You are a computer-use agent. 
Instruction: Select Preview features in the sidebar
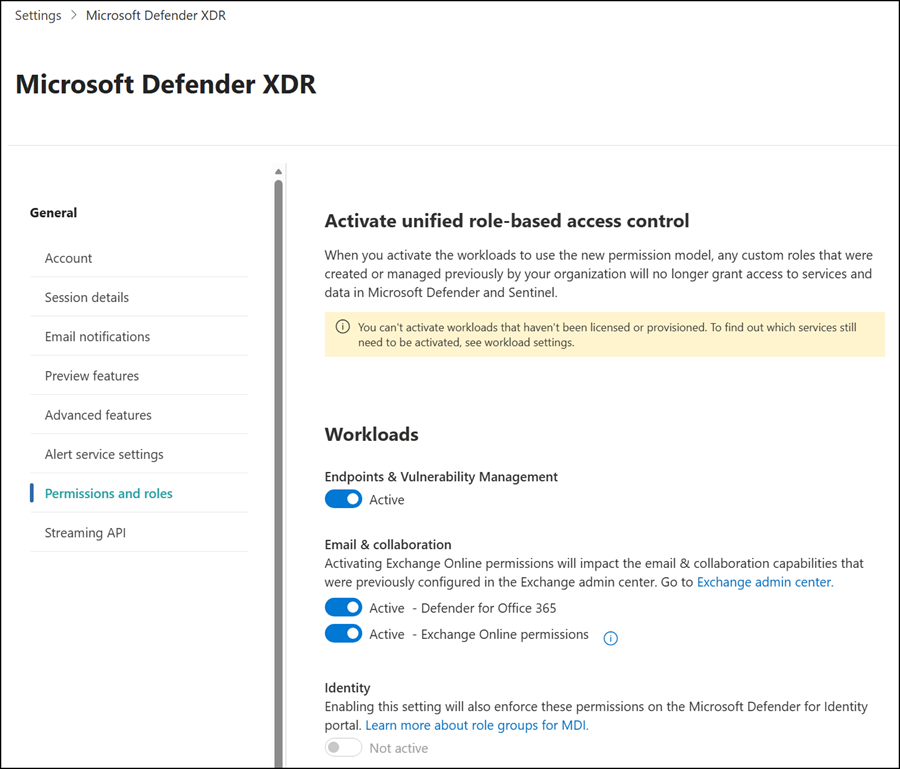tap(139, 376)
